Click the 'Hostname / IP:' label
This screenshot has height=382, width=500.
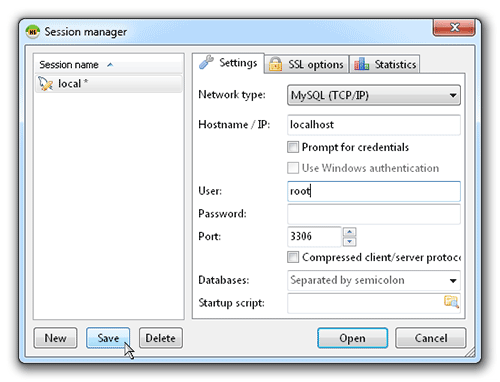pos(234,125)
